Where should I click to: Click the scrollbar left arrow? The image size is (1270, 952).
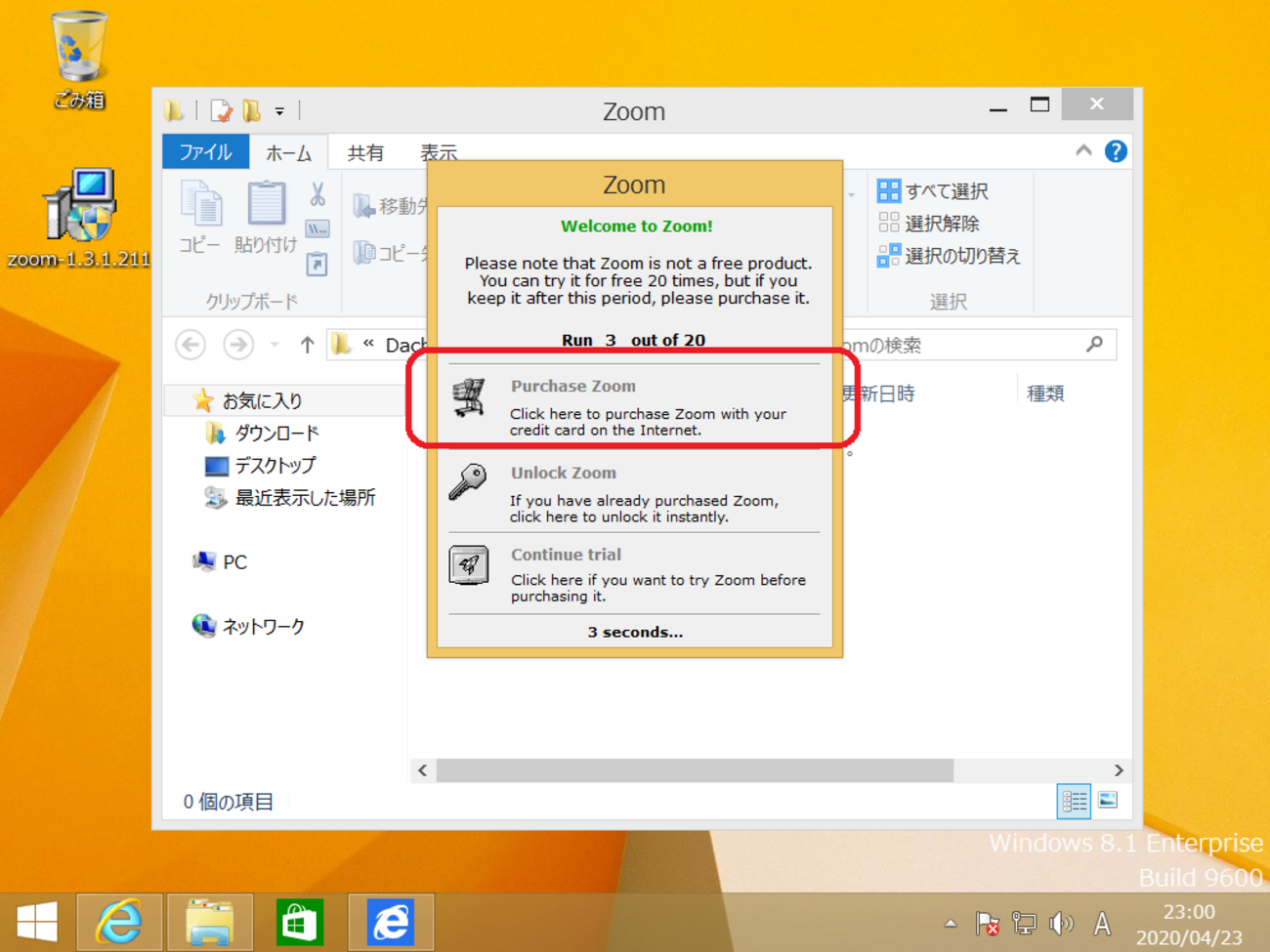click(x=422, y=770)
